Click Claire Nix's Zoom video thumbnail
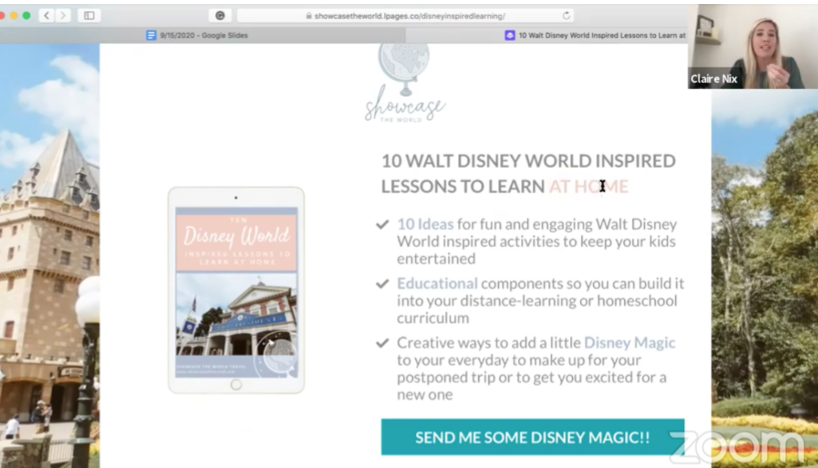Viewport: 818px width, 468px height. click(753, 47)
